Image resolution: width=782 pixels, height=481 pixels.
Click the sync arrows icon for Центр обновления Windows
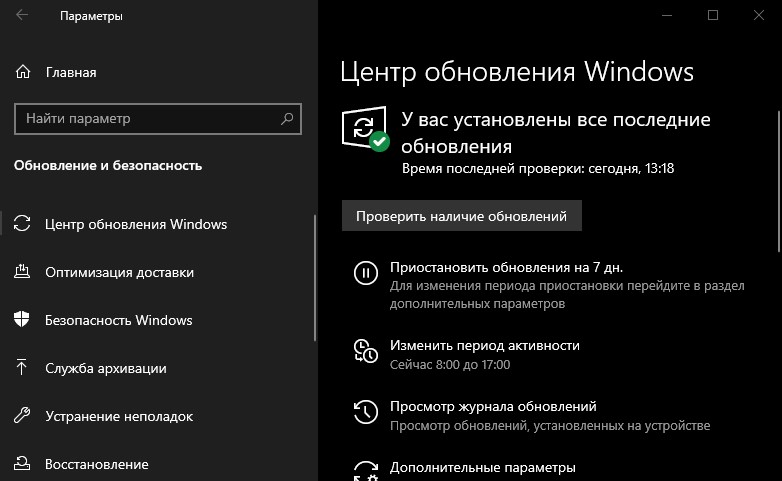click(x=22, y=223)
